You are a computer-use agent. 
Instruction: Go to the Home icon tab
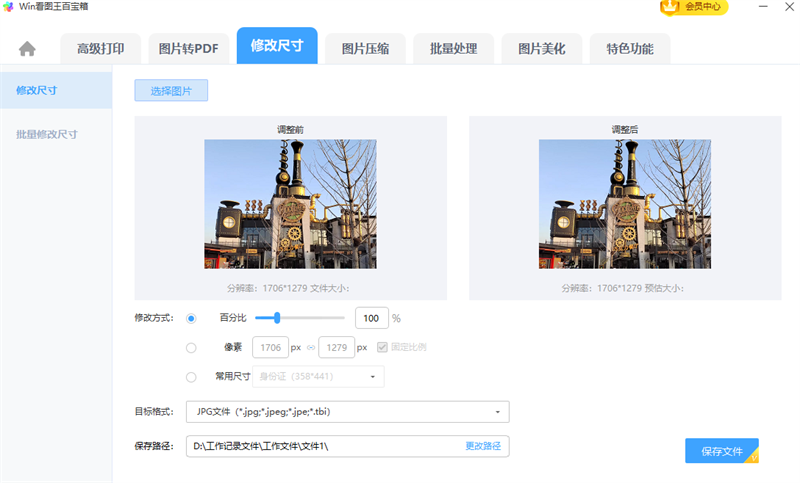(x=27, y=49)
